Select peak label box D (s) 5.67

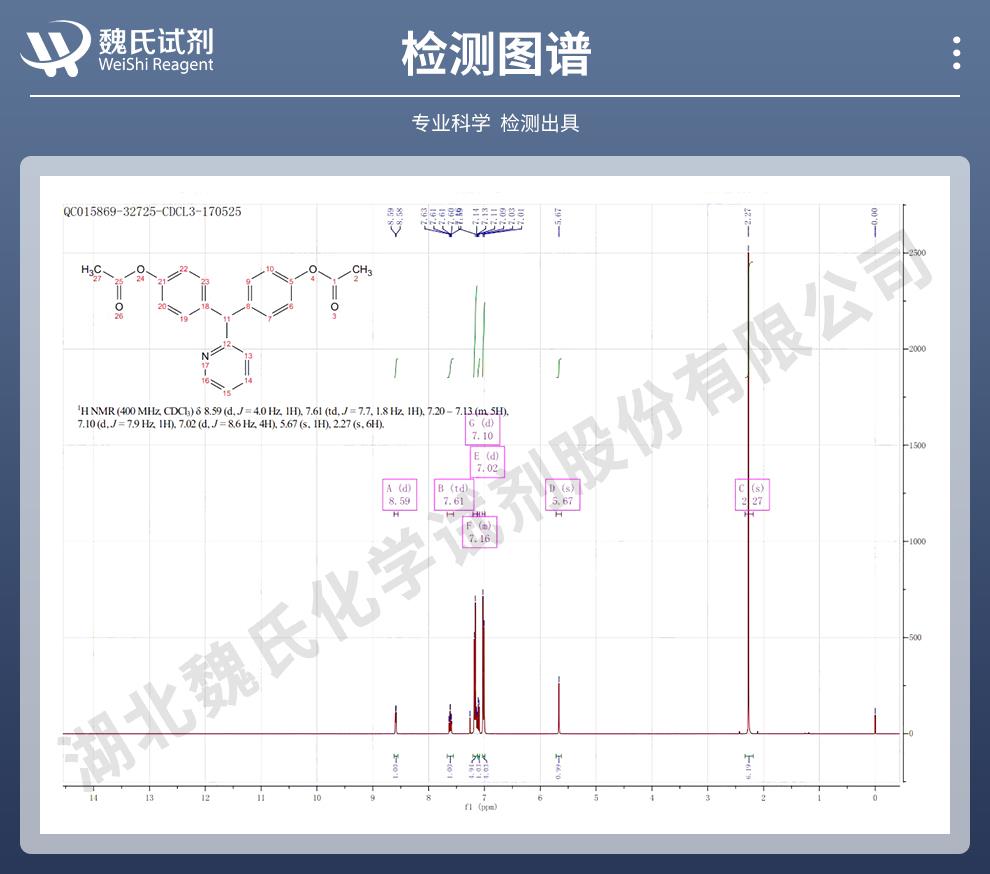[563, 494]
